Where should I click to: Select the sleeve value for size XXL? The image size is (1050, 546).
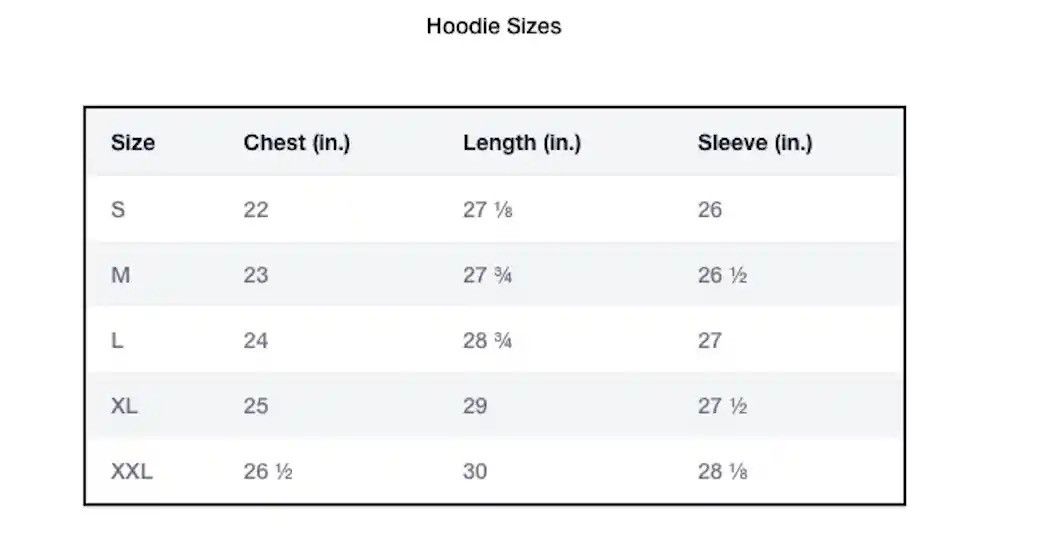pos(722,471)
